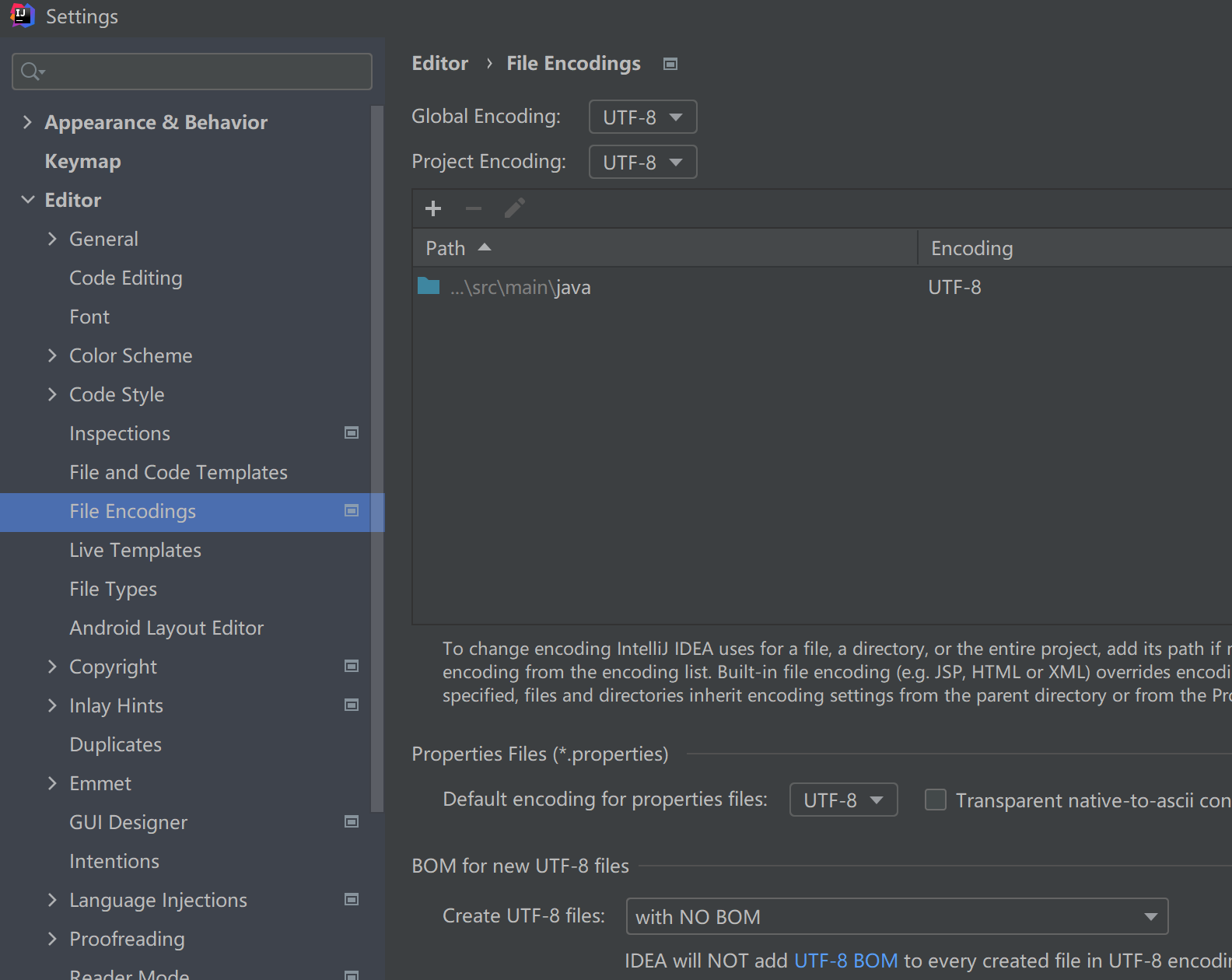Image resolution: width=1232 pixels, height=980 pixels.
Task: Click the project icon on Copyright row
Action: (x=352, y=666)
